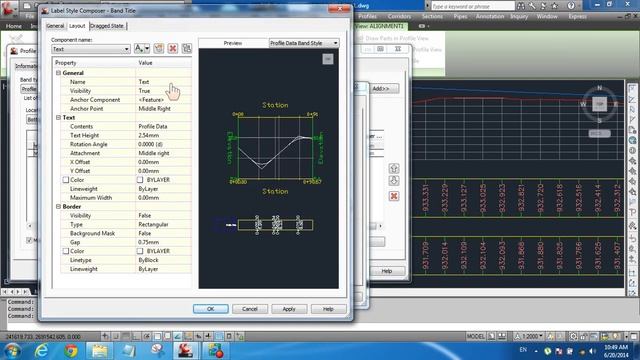
Task: Click the globe icon in right-side toolbar
Action: (x=632, y=140)
